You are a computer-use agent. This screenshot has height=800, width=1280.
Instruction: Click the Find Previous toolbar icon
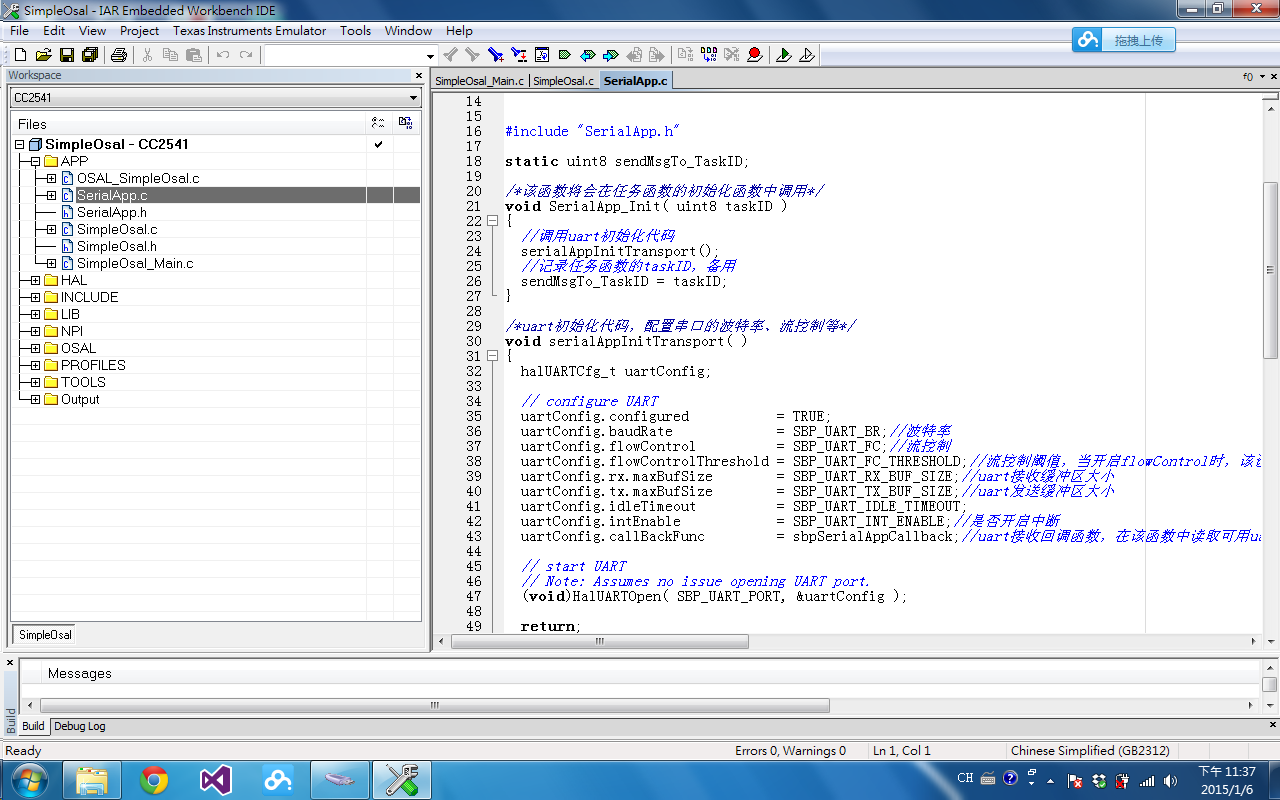pos(450,55)
